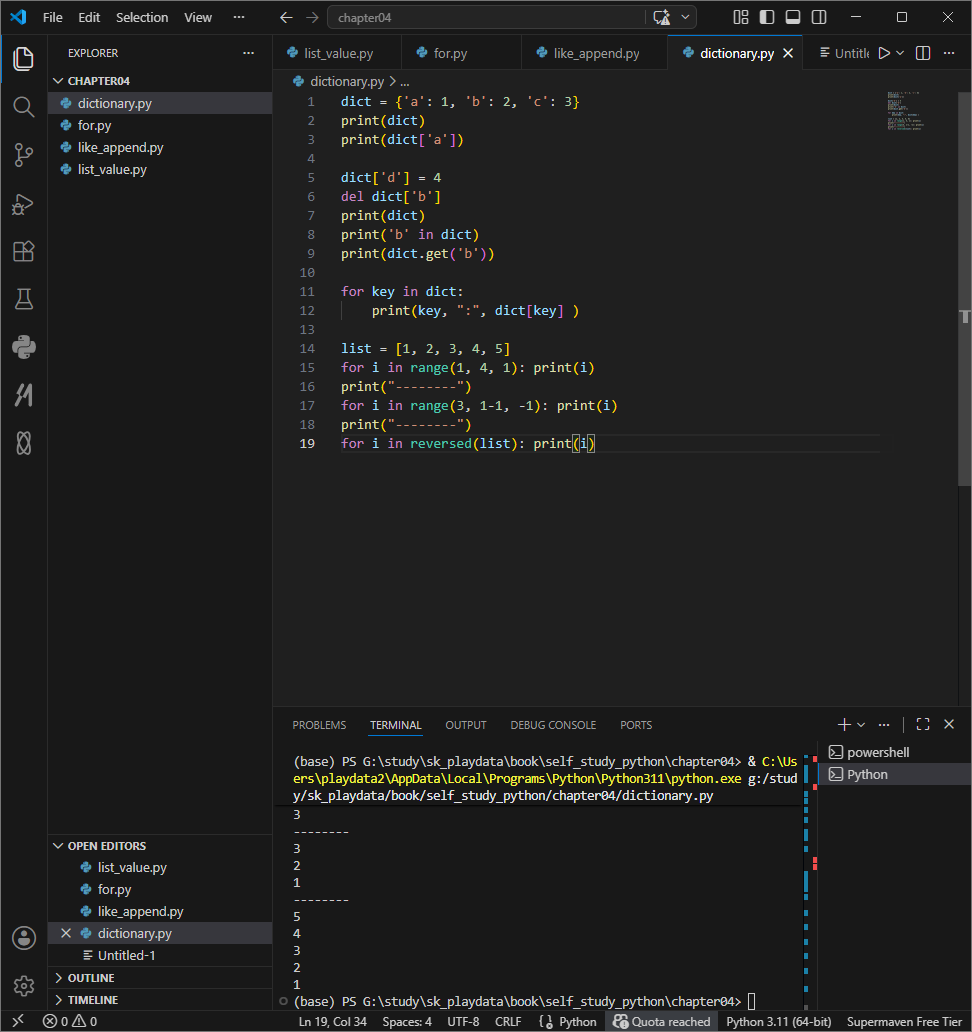This screenshot has width=972, height=1032.
Task: Open the Search view in activity bar
Action: click(x=24, y=107)
